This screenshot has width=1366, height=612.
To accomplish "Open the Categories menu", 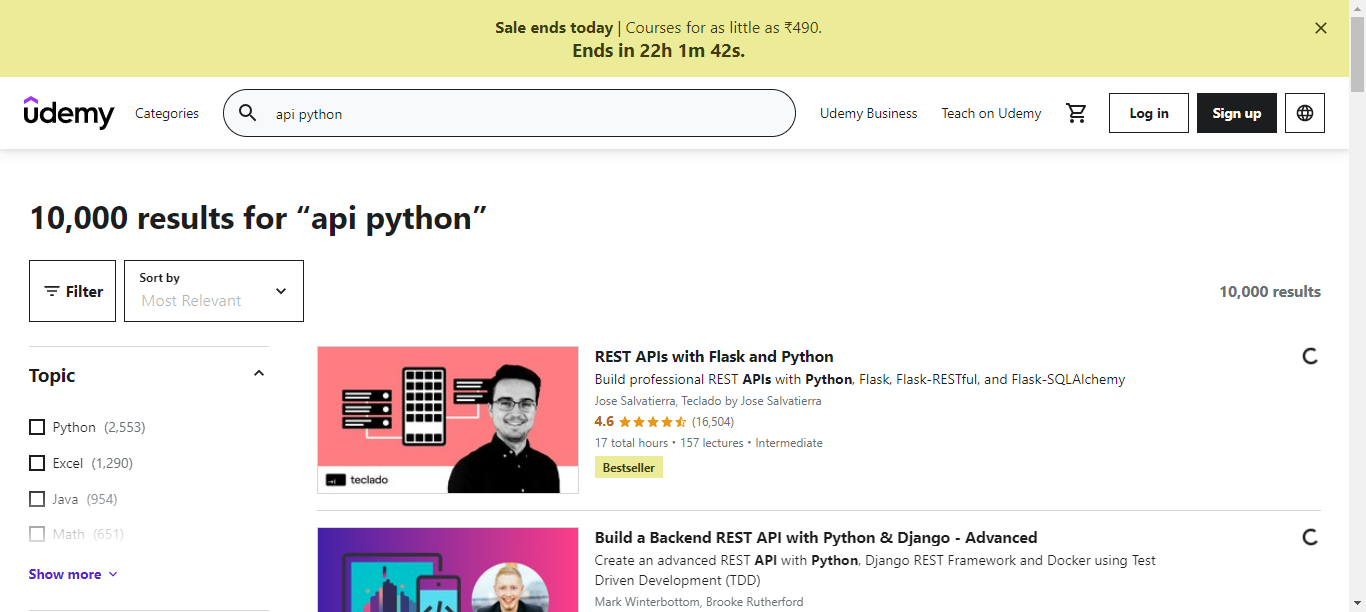I will pos(167,113).
